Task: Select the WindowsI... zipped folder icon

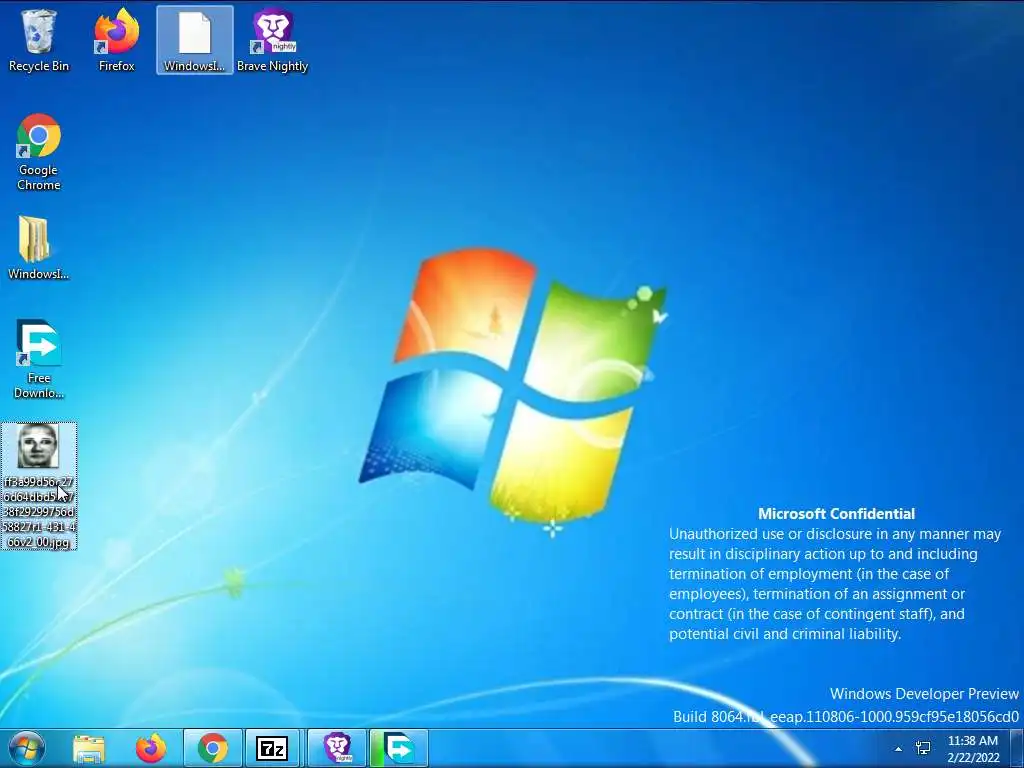Action: [39, 248]
